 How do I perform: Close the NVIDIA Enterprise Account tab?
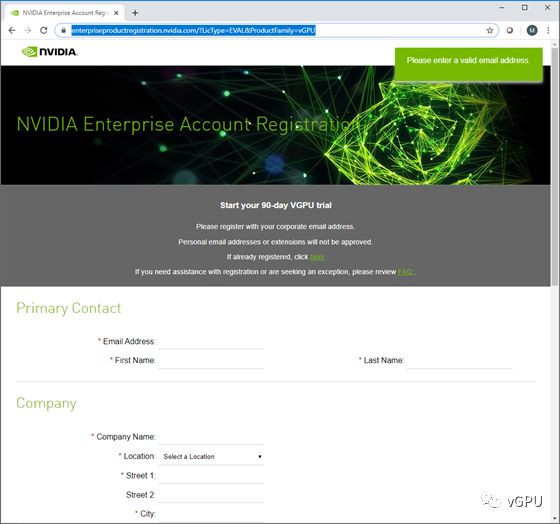pos(116,13)
